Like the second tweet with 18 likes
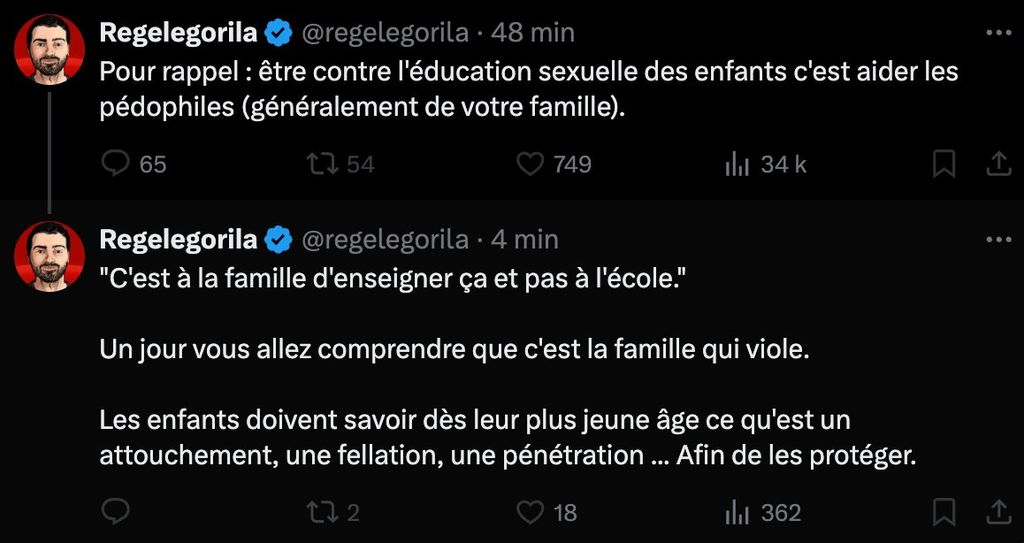This screenshot has height=543, width=1024. point(530,512)
